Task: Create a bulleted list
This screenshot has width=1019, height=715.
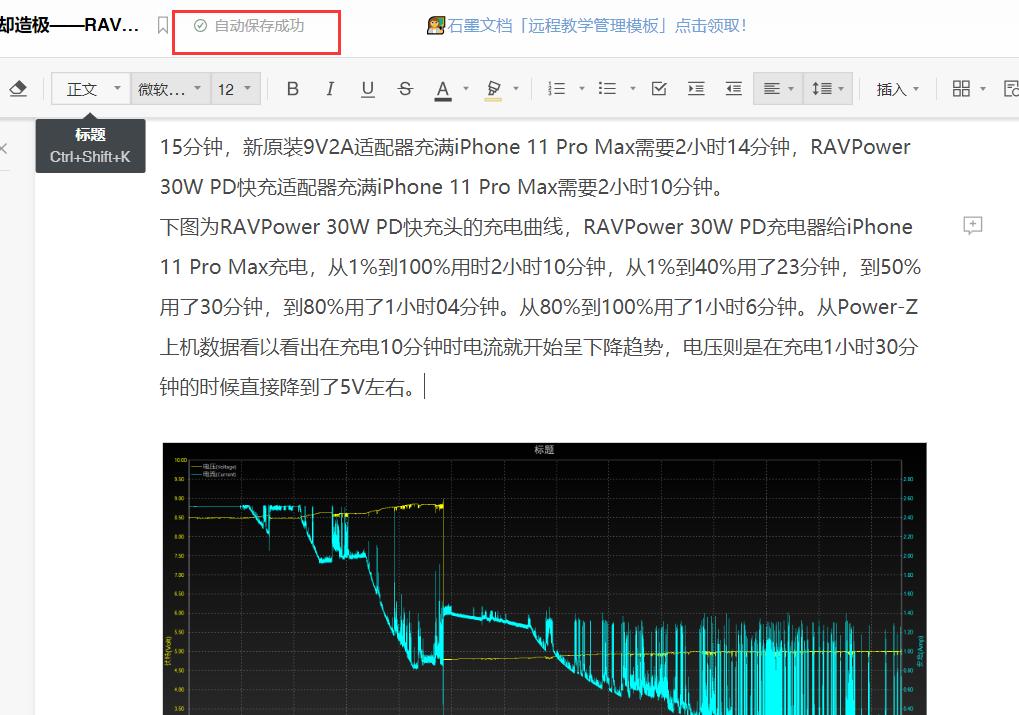Action: pyautogui.click(x=608, y=88)
